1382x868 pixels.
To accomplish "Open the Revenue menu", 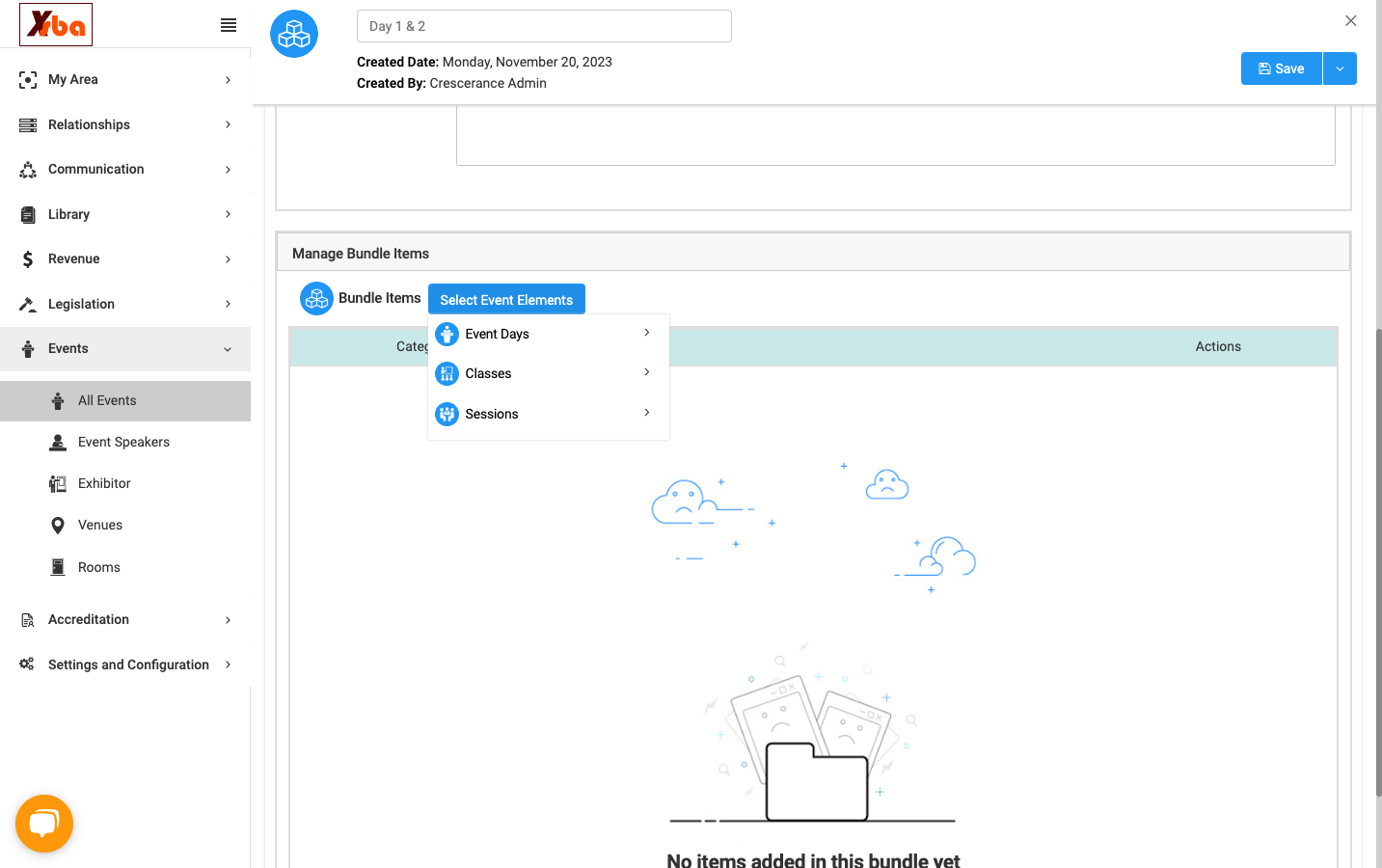I will 125,259.
